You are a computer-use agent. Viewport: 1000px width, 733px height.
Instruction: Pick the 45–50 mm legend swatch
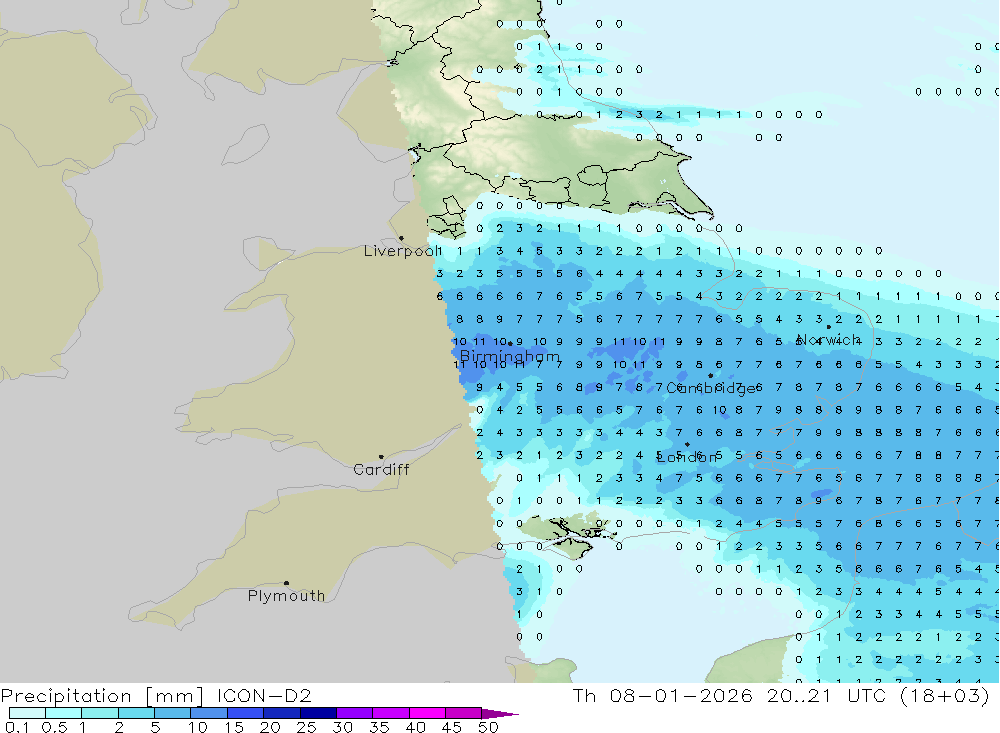point(464,713)
